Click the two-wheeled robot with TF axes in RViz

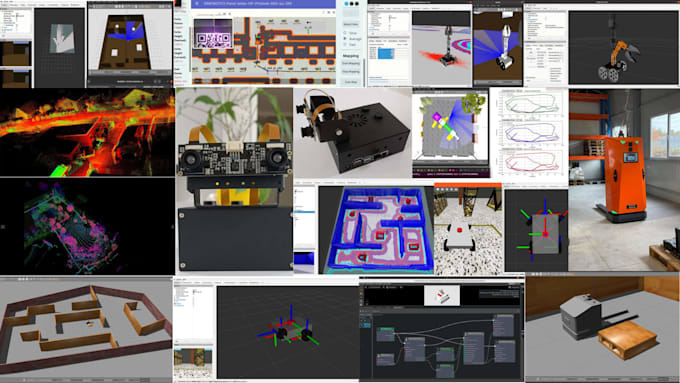coord(288,332)
